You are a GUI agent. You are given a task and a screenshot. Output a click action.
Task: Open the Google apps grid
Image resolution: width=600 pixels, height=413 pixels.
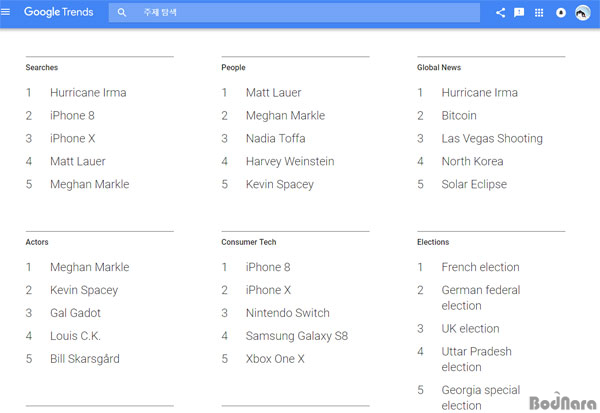(x=539, y=13)
